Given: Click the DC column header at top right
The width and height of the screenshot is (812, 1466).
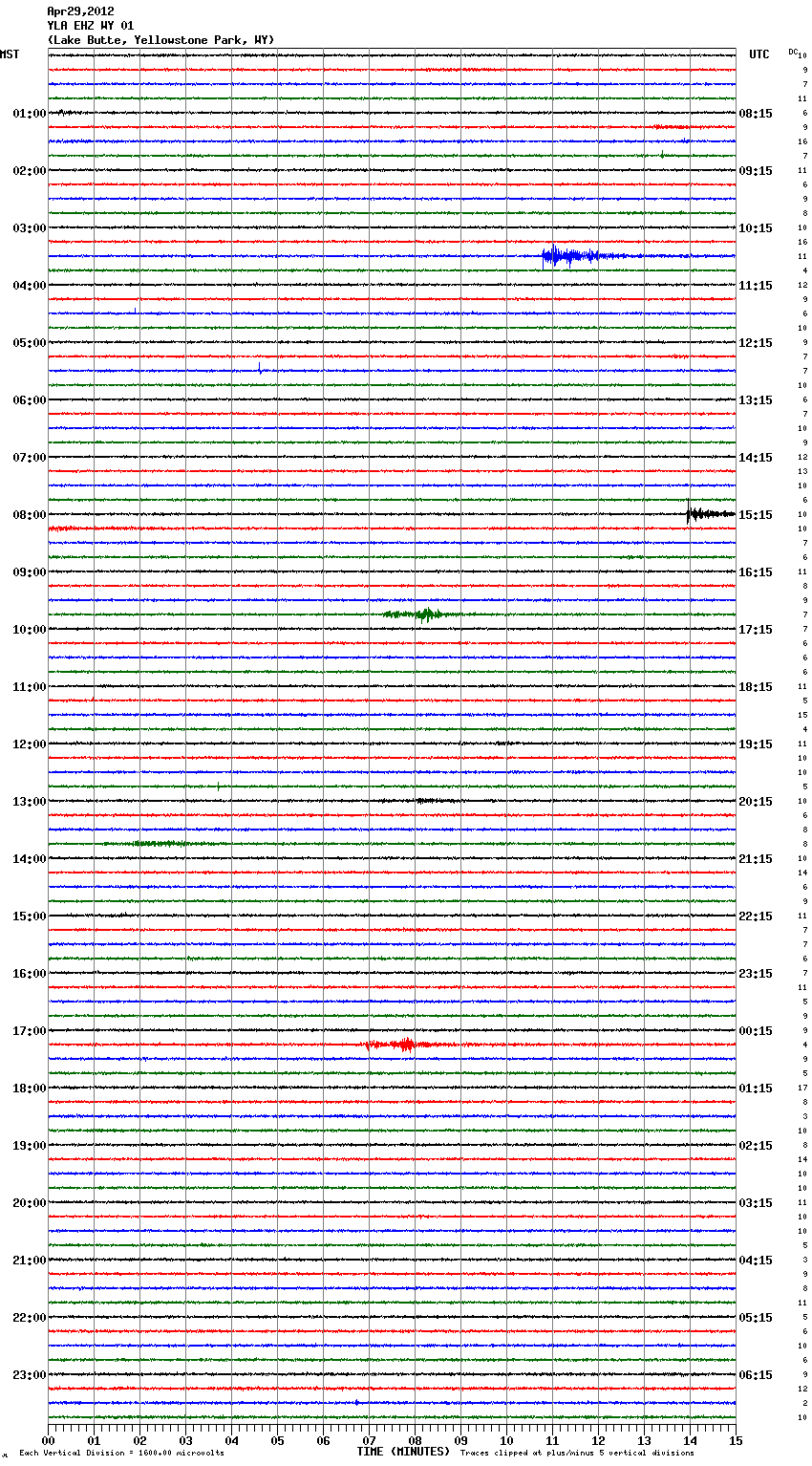Looking at the screenshot, I should tap(793, 52).
